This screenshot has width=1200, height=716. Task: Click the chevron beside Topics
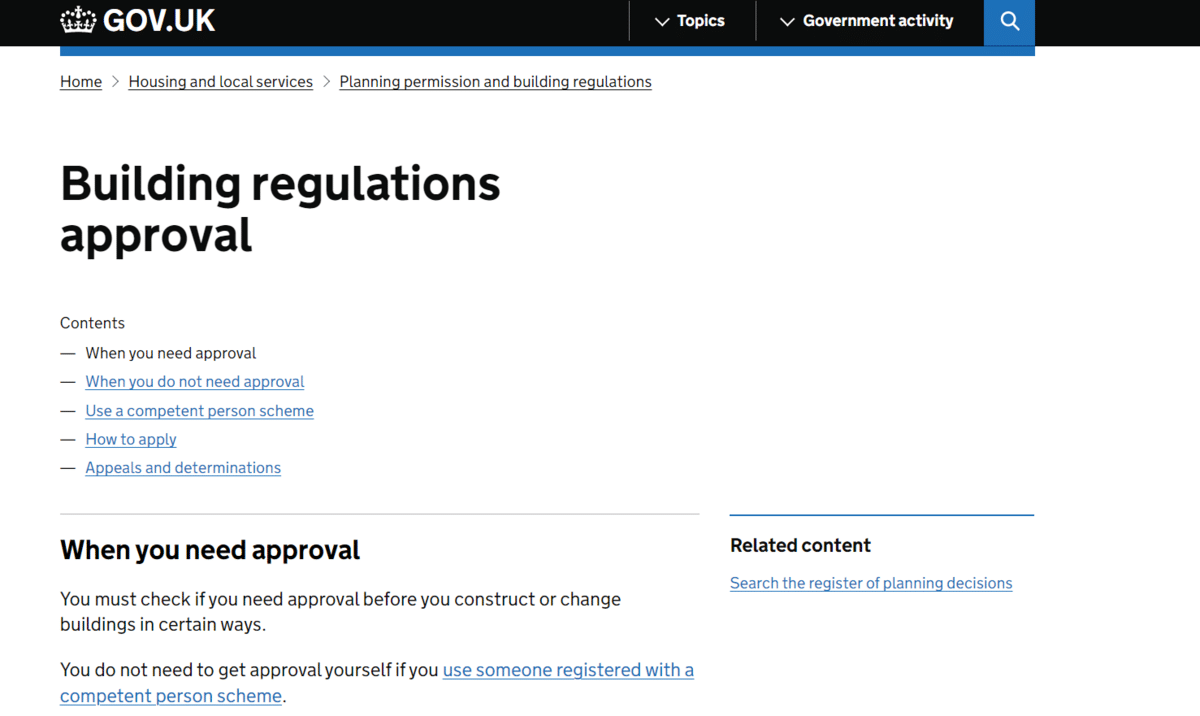tap(662, 22)
